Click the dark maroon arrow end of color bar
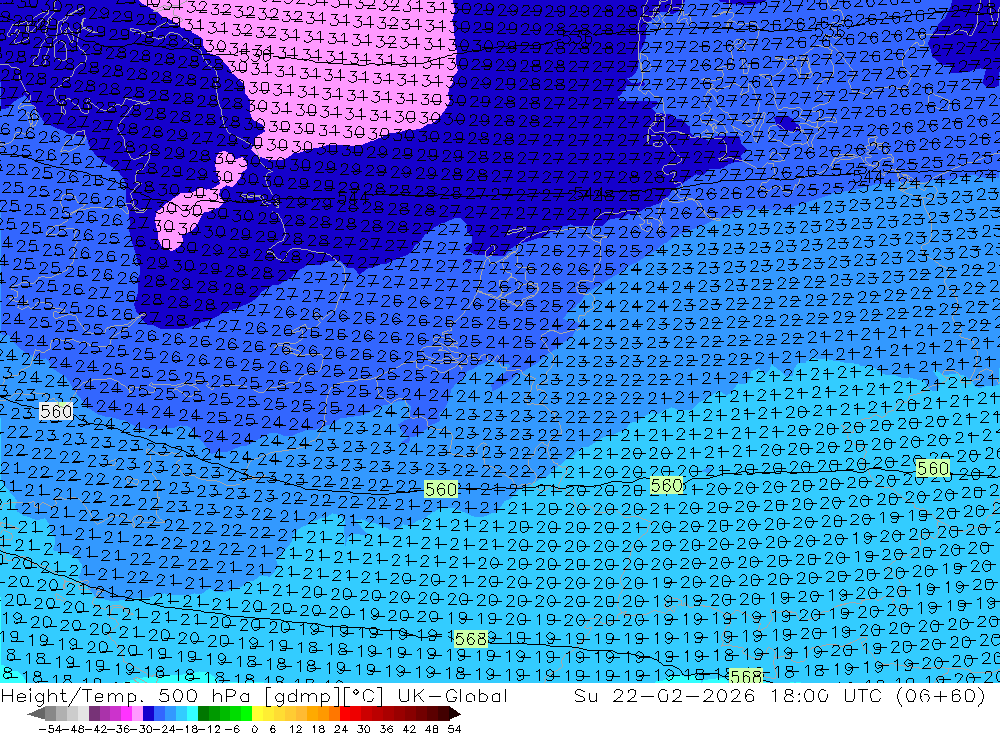This screenshot has width=1000, height=733. tap(455, 713)
